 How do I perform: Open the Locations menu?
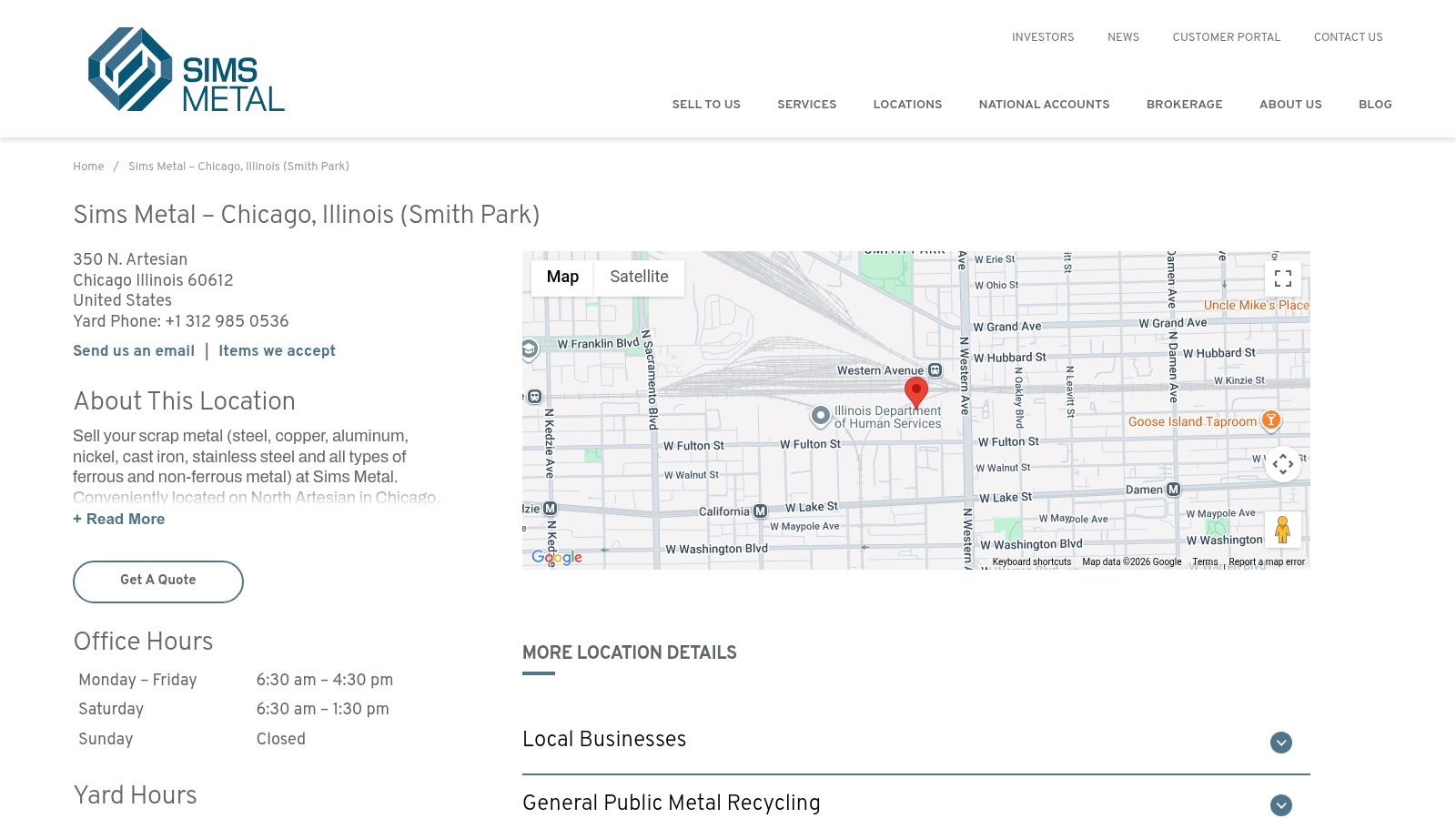click(x=907, y=105)
